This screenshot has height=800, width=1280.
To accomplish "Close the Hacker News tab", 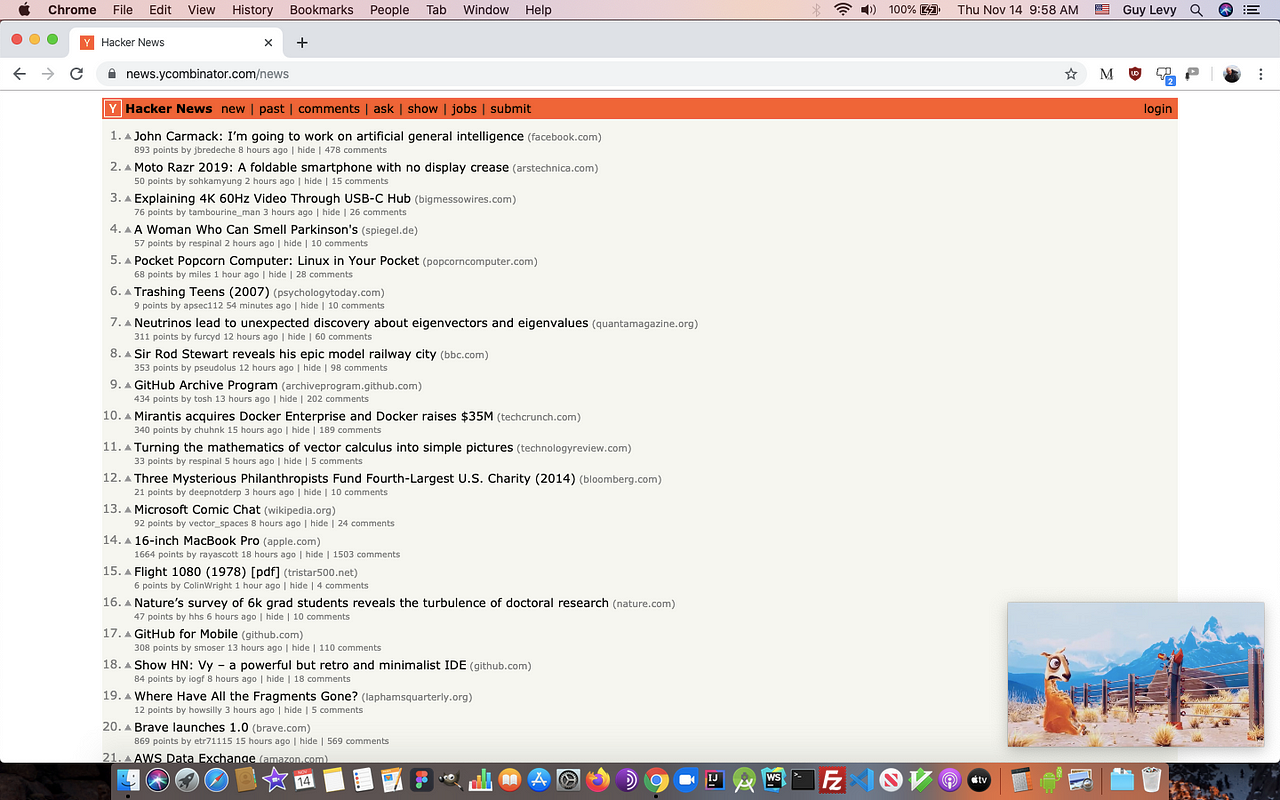I will tap(268, 42).
